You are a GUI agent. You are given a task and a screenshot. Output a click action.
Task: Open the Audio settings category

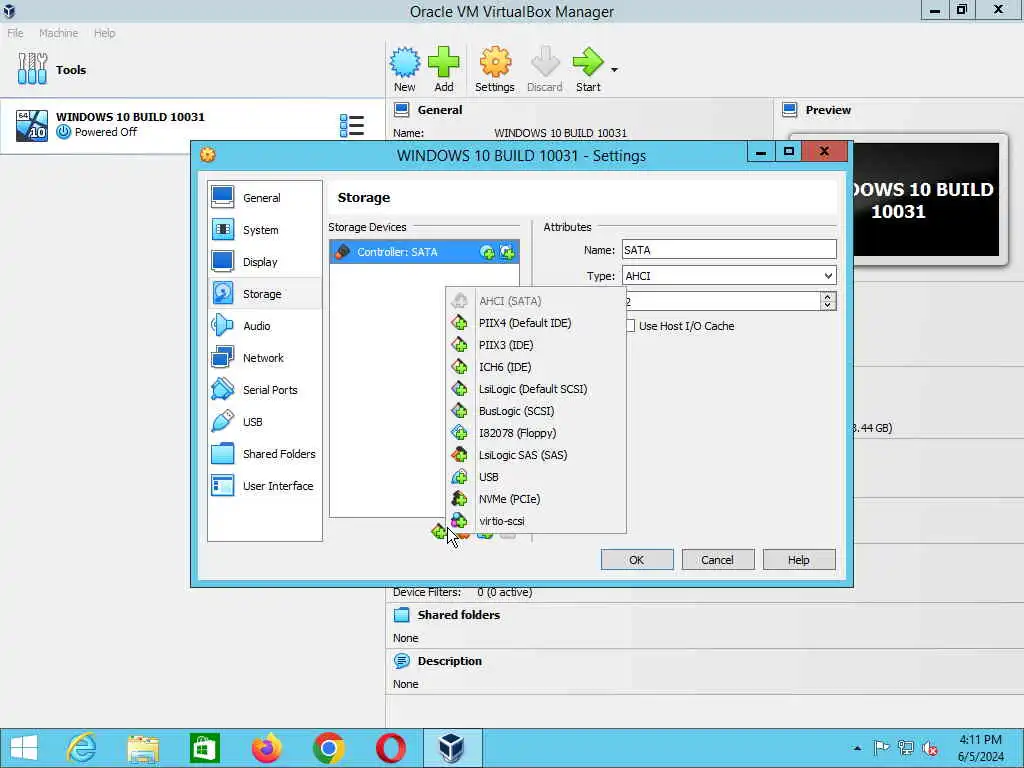click(264, 326)
